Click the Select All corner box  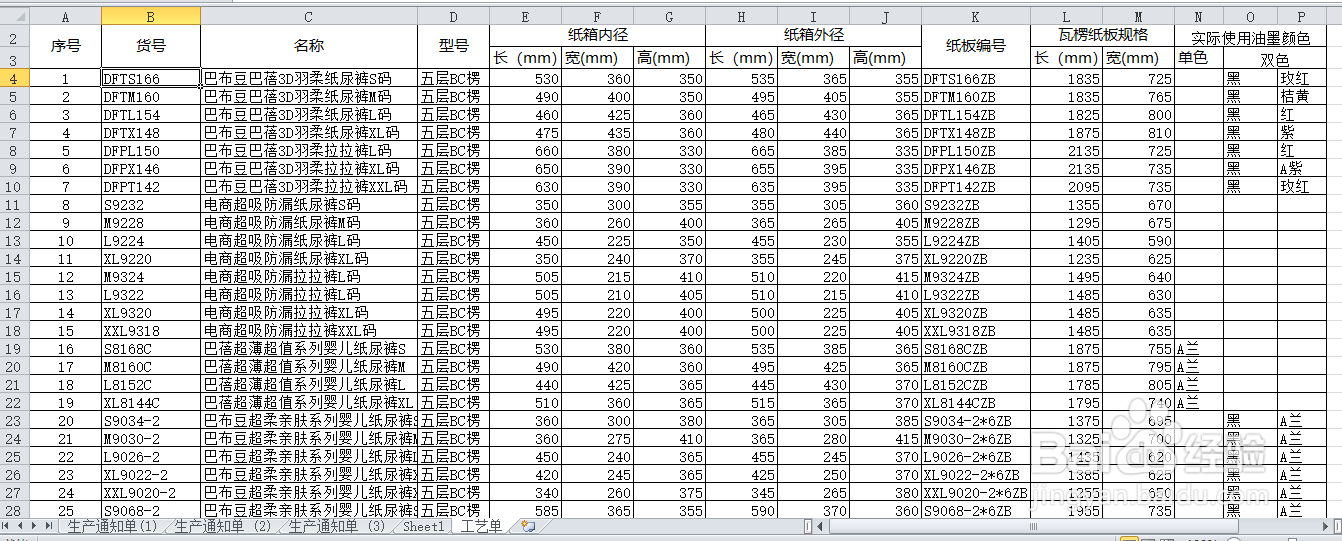click(14, 16)
